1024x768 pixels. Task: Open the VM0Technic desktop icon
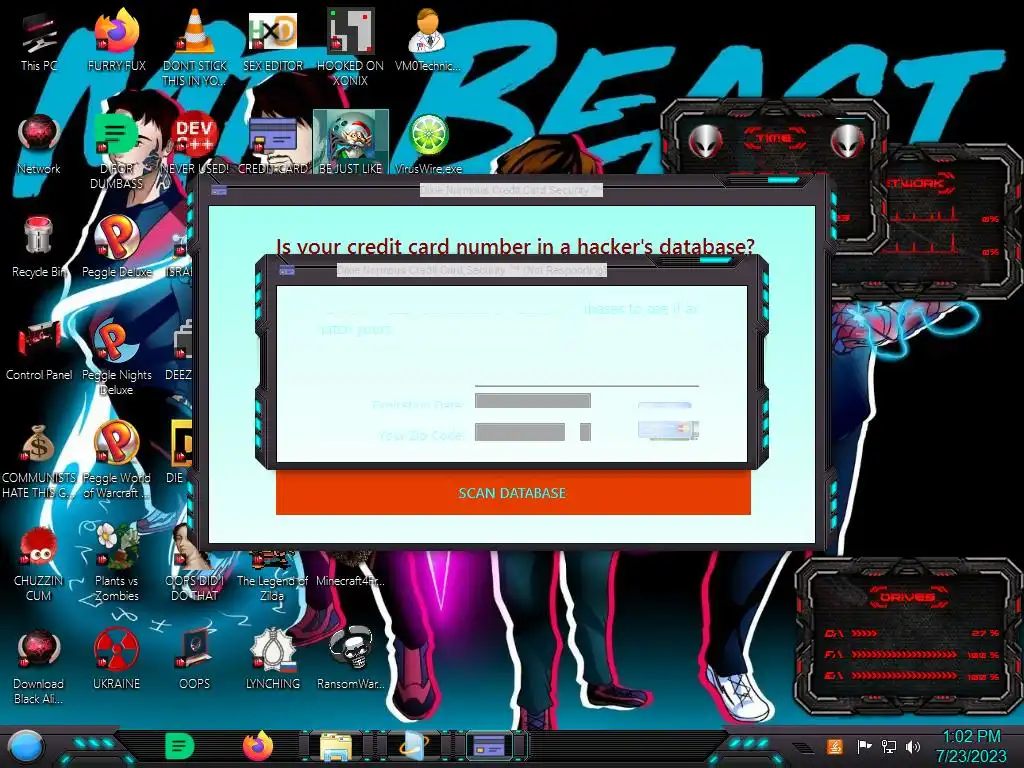428,40
